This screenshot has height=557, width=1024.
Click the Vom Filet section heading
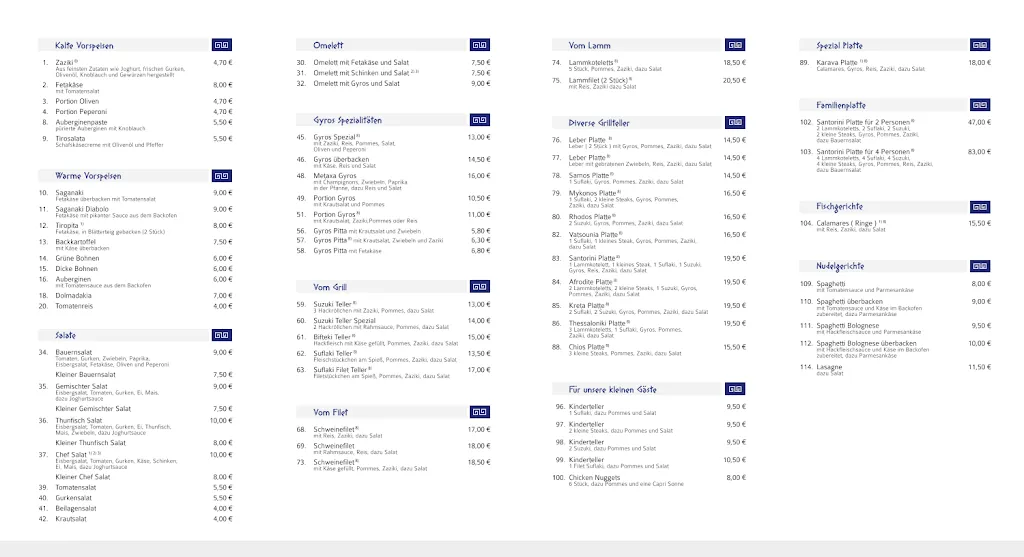[330, 412]
